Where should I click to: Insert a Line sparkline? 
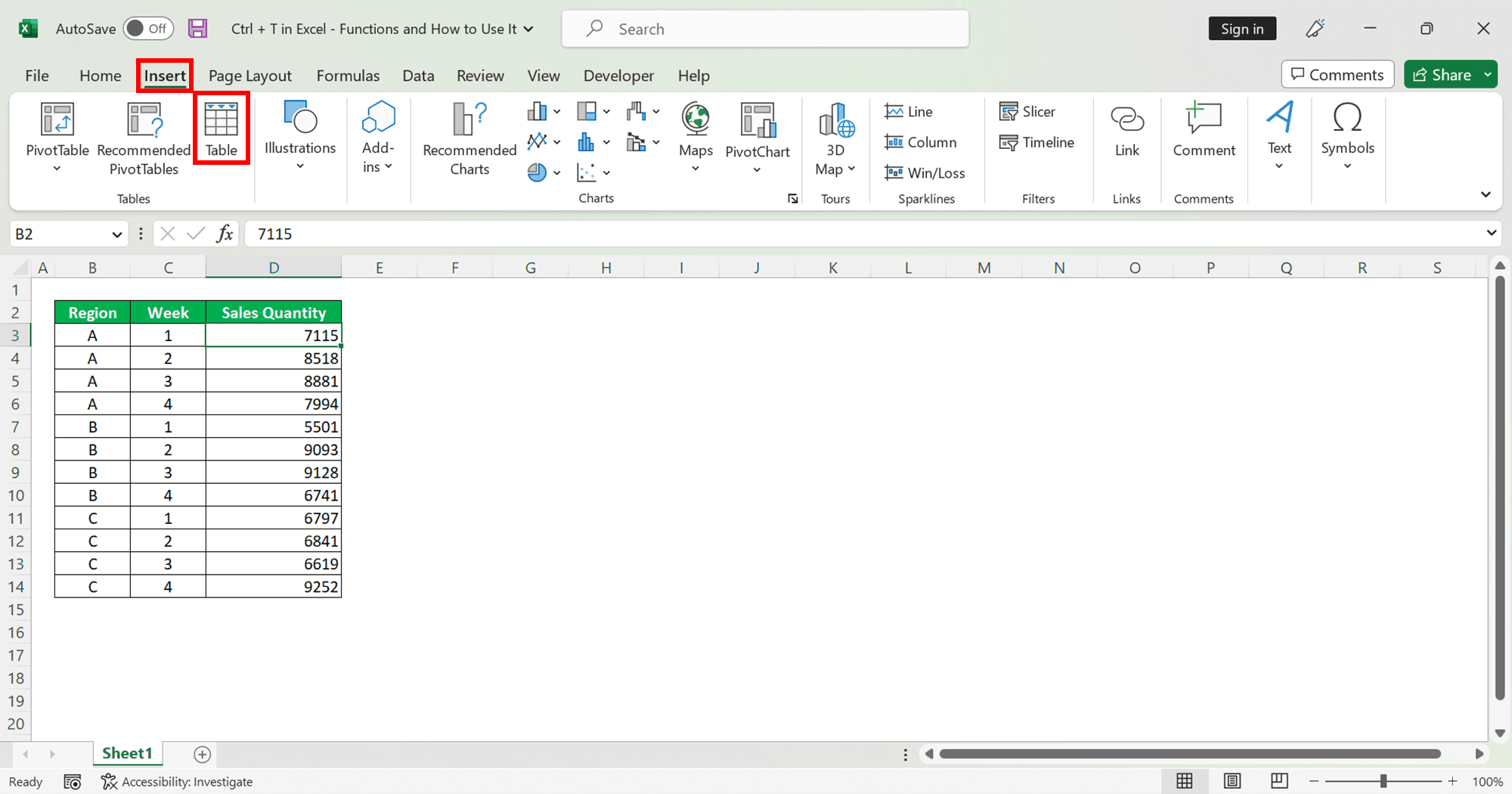click(909, 112)
